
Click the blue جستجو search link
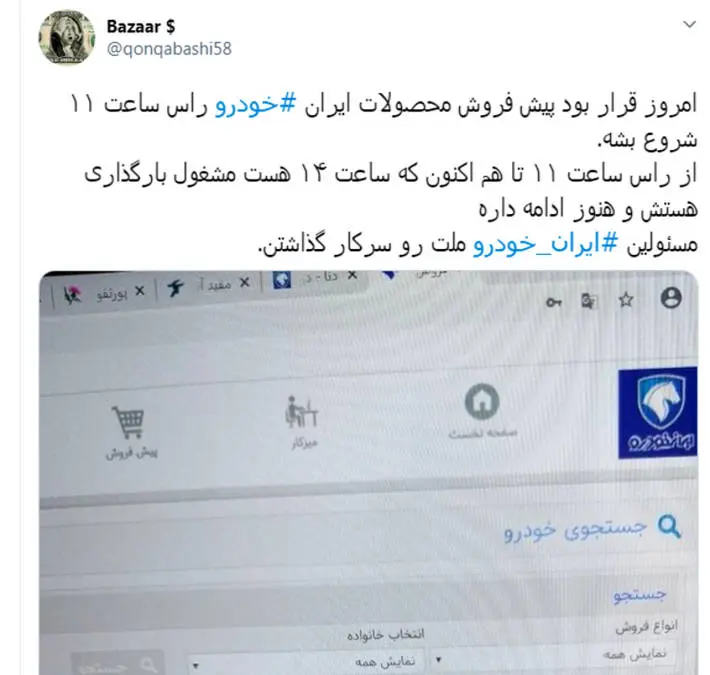click(640, 595)
